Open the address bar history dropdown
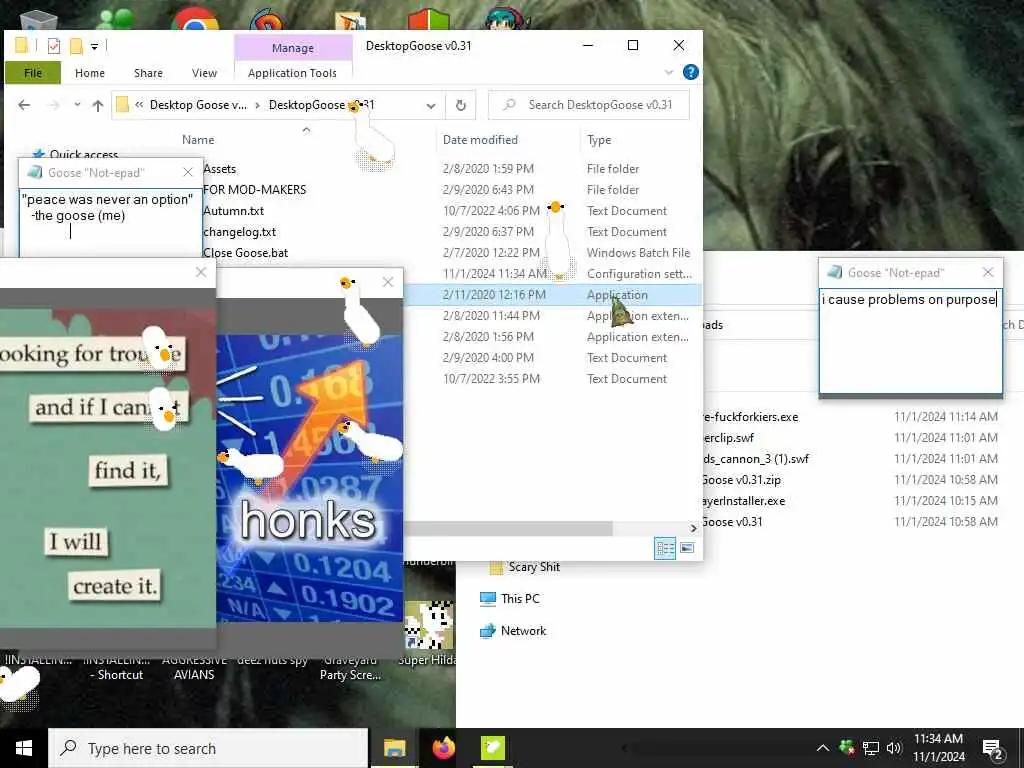This screenshot has height=768, width=1024. (430, 105)
